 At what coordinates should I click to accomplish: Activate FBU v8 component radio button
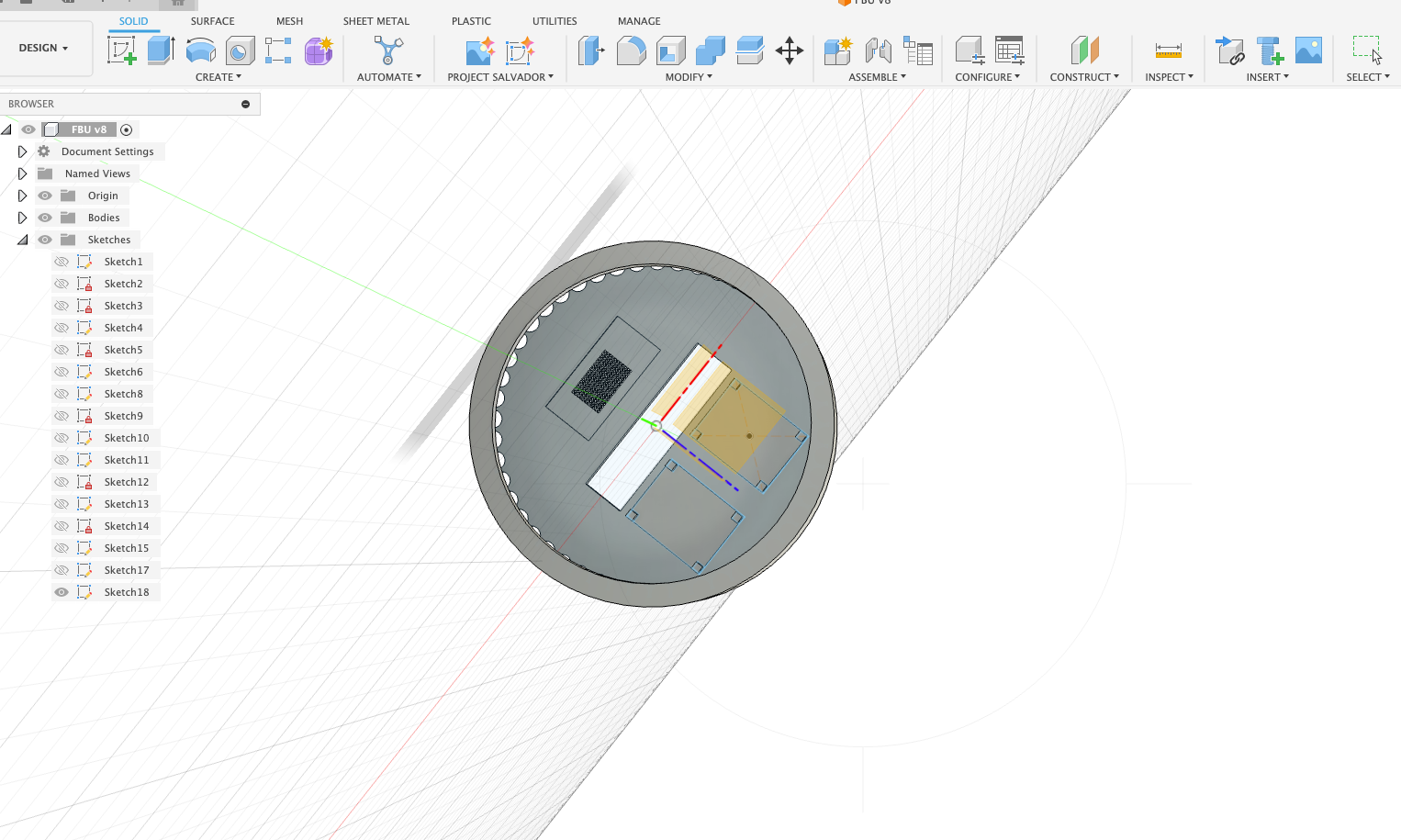(127, 129)
